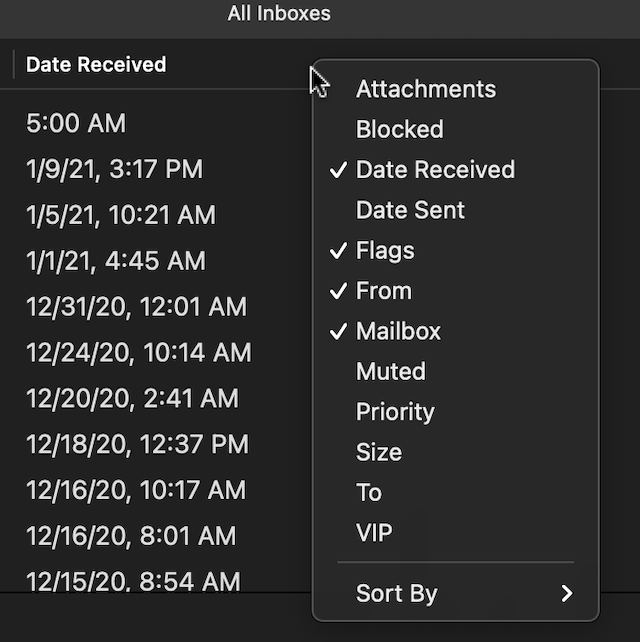Viewport: 640px width, 642px height.
Task: Select the message from 1/9/21, 3:17 PM
Action: pyautogui.click(x=114, y=170)
